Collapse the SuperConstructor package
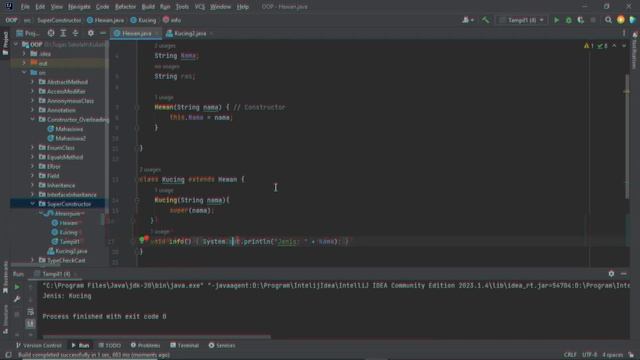640x360 pixels. [32, 204]
